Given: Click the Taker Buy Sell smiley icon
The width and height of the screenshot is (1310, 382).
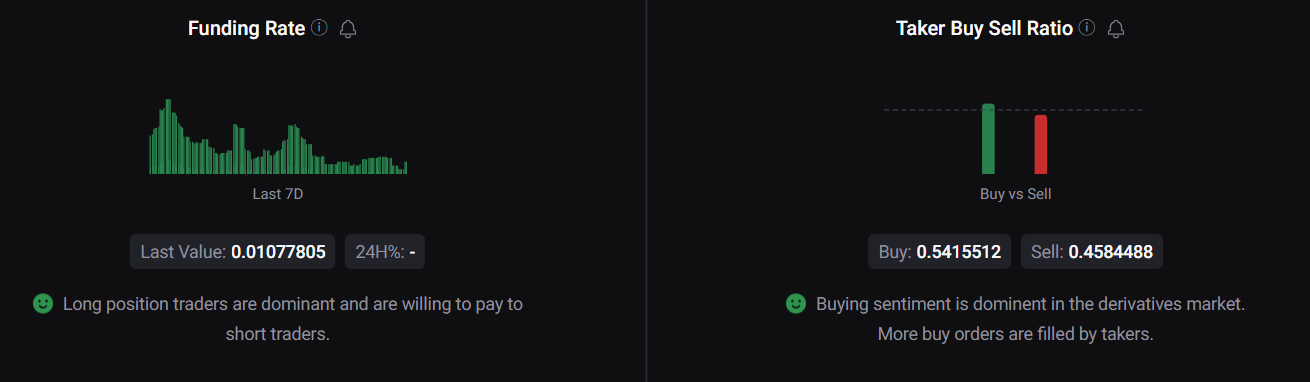Looking at the screenshot, I should (x=796, y=303).
